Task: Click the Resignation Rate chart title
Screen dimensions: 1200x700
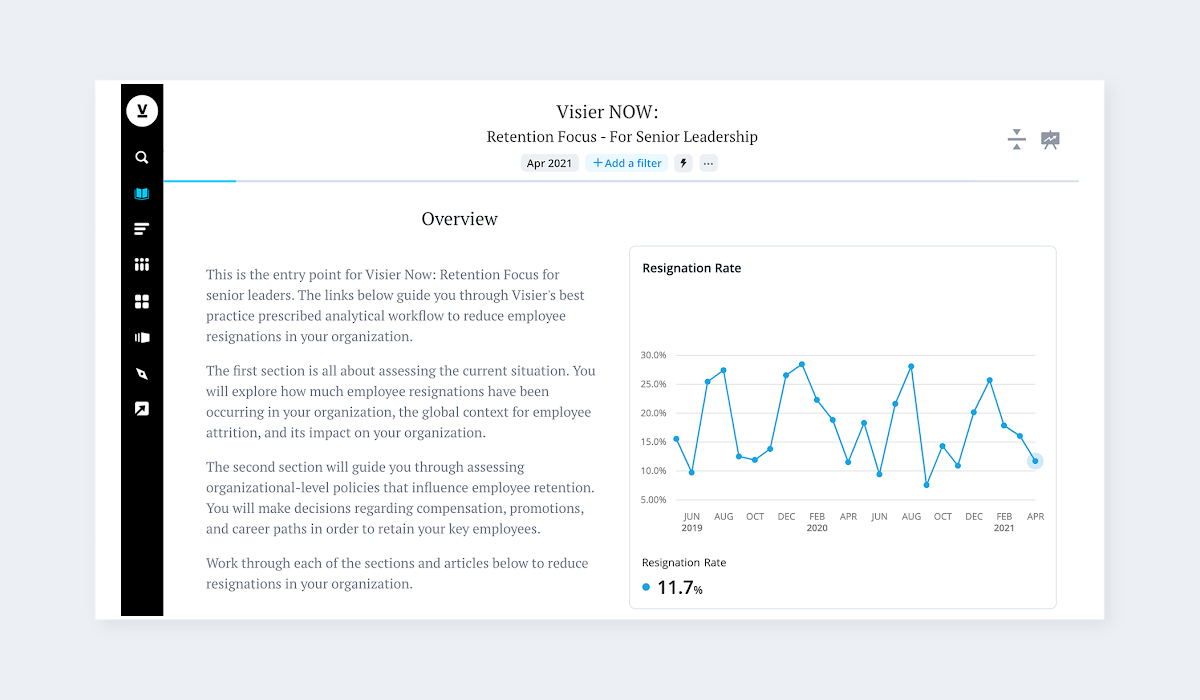Action: click(692, 268)
